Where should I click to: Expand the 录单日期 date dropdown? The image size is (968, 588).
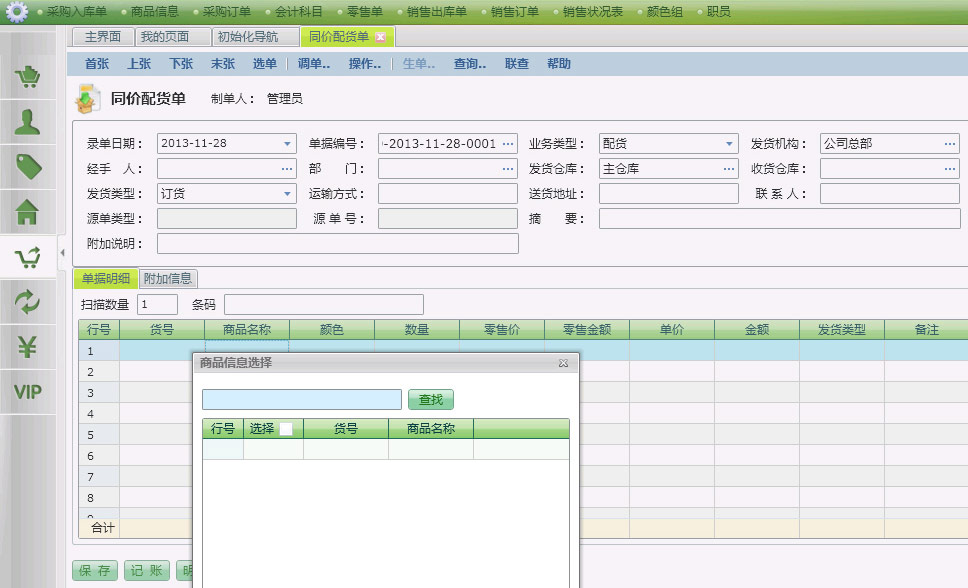[x=288, y=144]
